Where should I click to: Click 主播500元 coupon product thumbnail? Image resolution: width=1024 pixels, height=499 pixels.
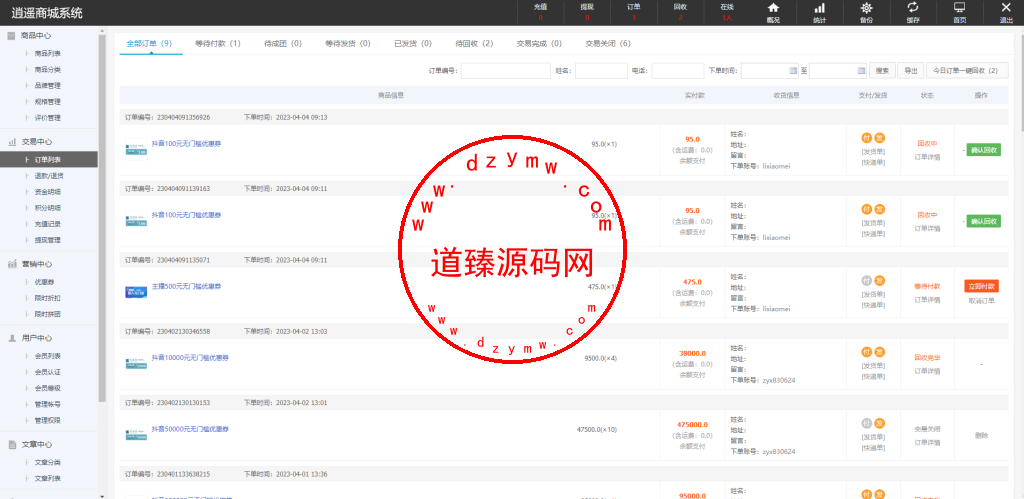coord(136,292)
